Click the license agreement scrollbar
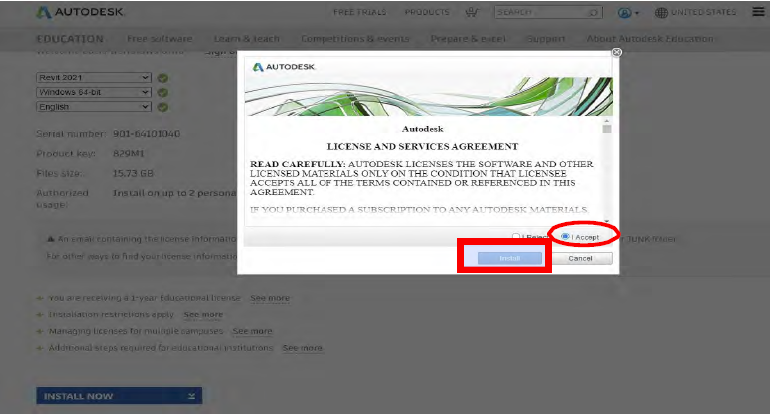 [606, 170]
